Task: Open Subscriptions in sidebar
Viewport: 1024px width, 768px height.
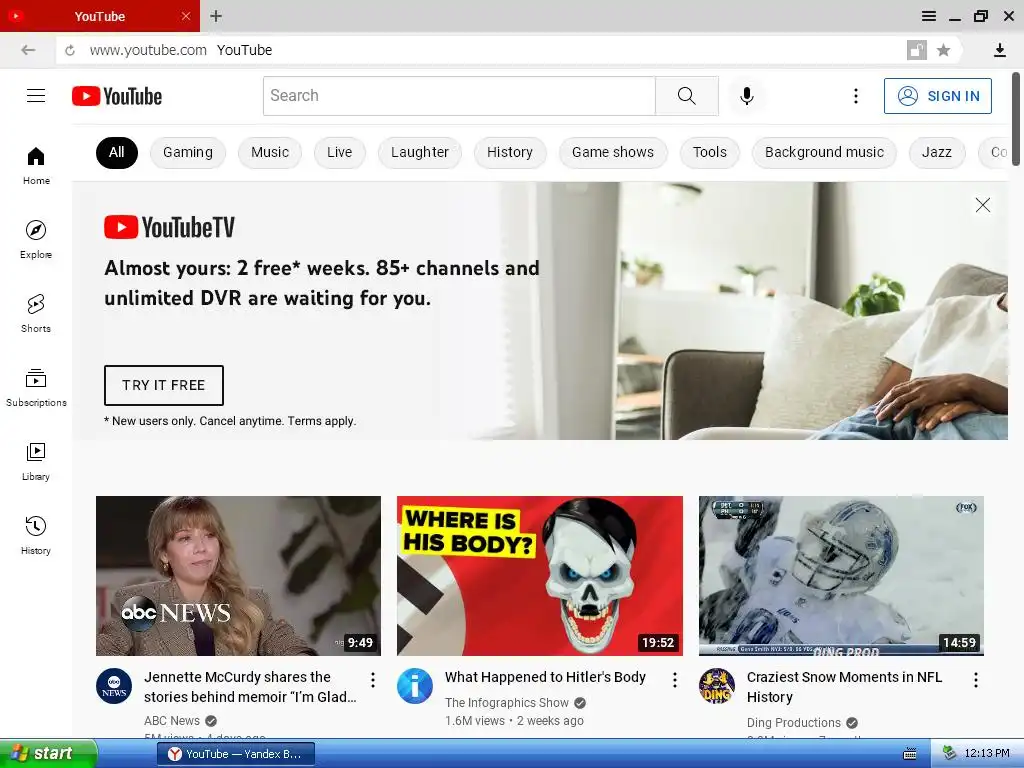Action: 36,387
